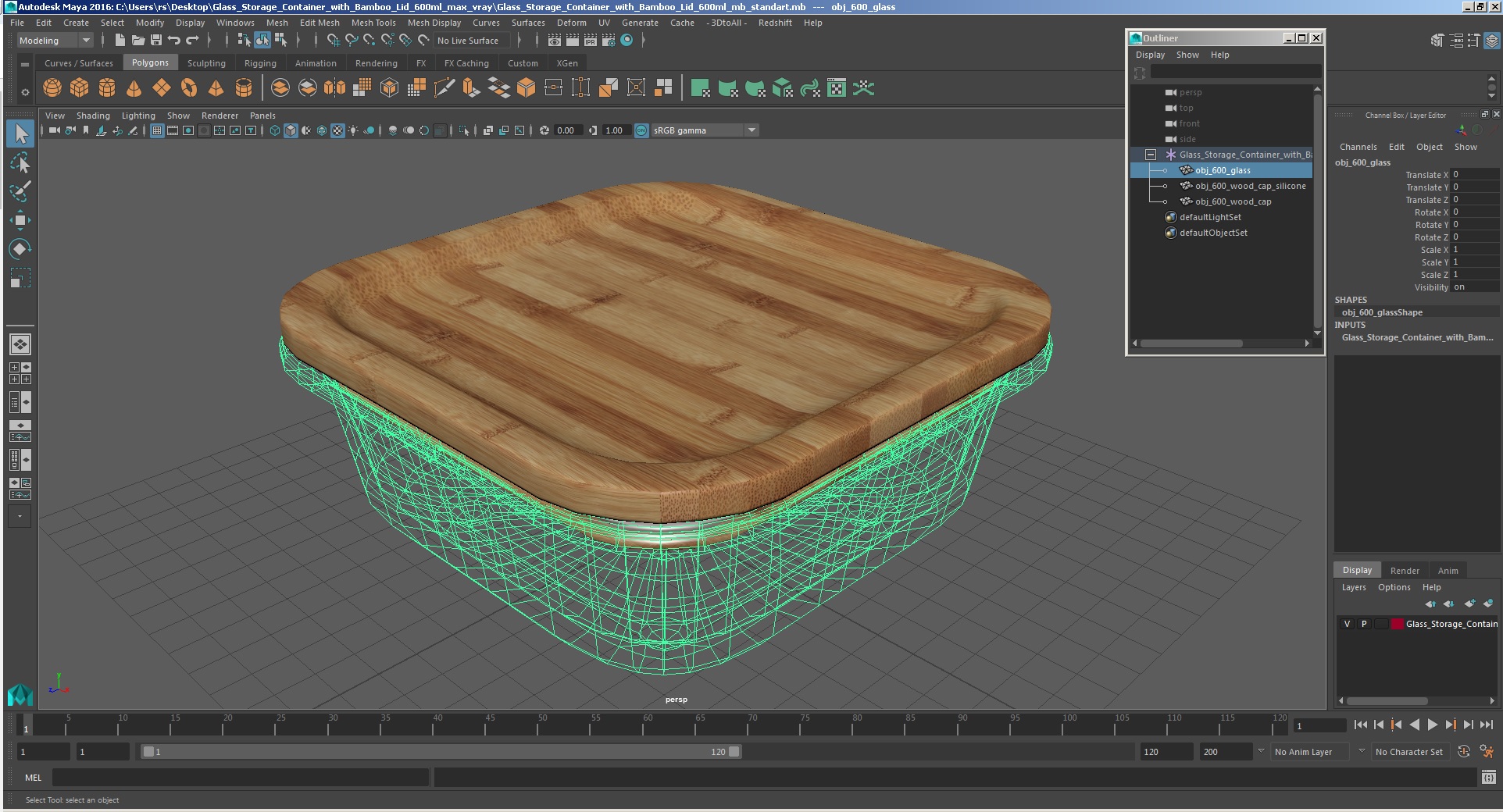
Task: Click the red layer color swatch
Action: coord(1397,624)
